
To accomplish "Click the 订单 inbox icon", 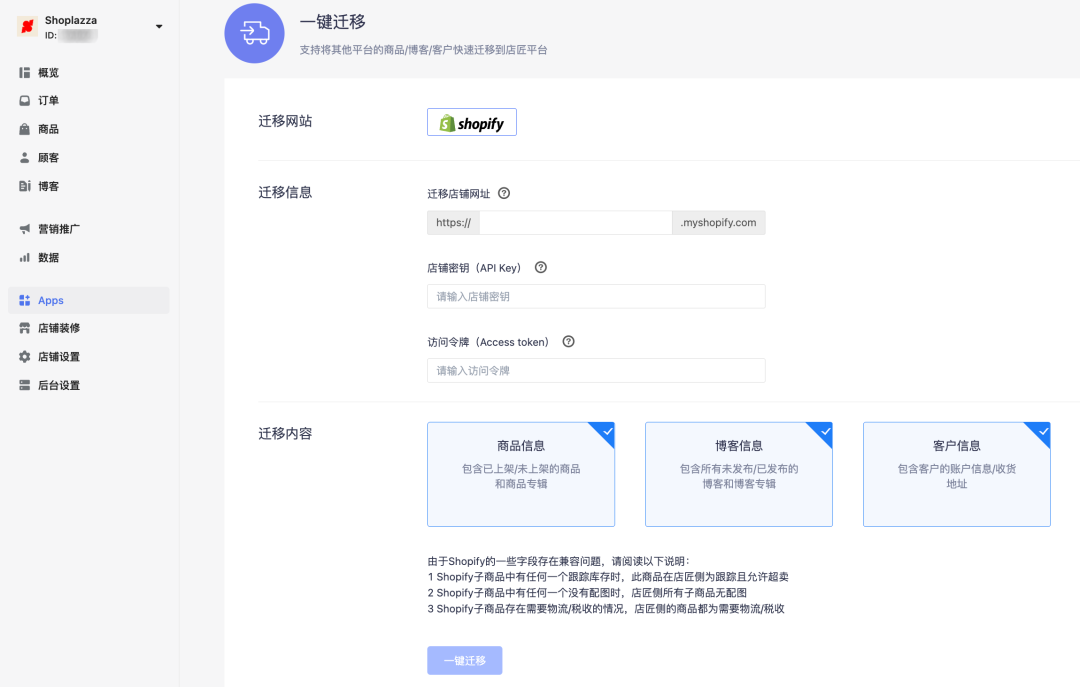I will [x=25, y=101].
